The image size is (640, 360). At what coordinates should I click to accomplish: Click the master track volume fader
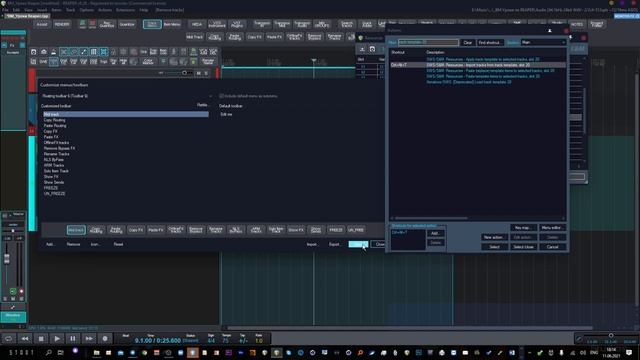(7, 258)
